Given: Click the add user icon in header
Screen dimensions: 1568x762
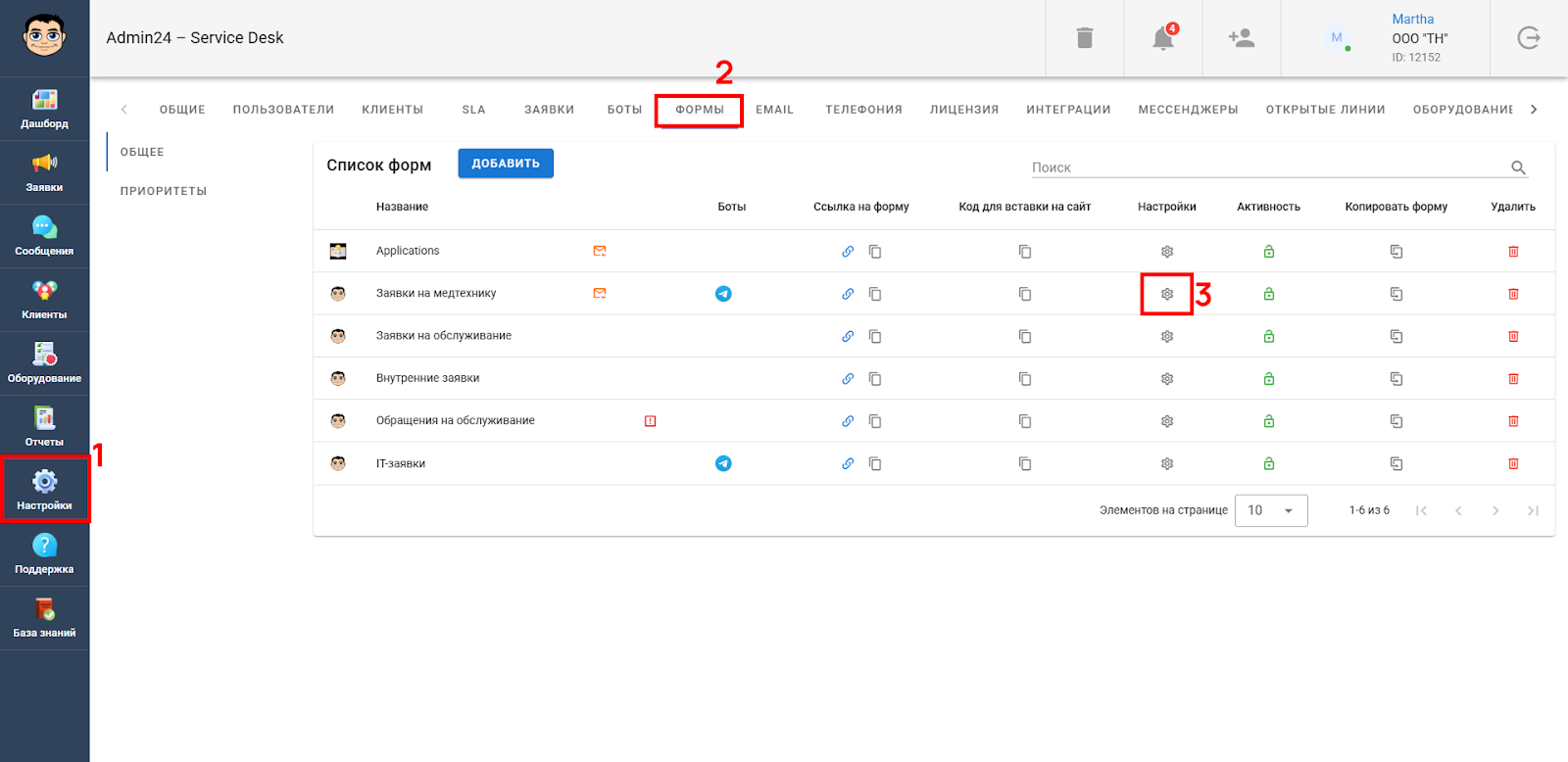Looking at the screenshot, I should tap(1241, 38).
